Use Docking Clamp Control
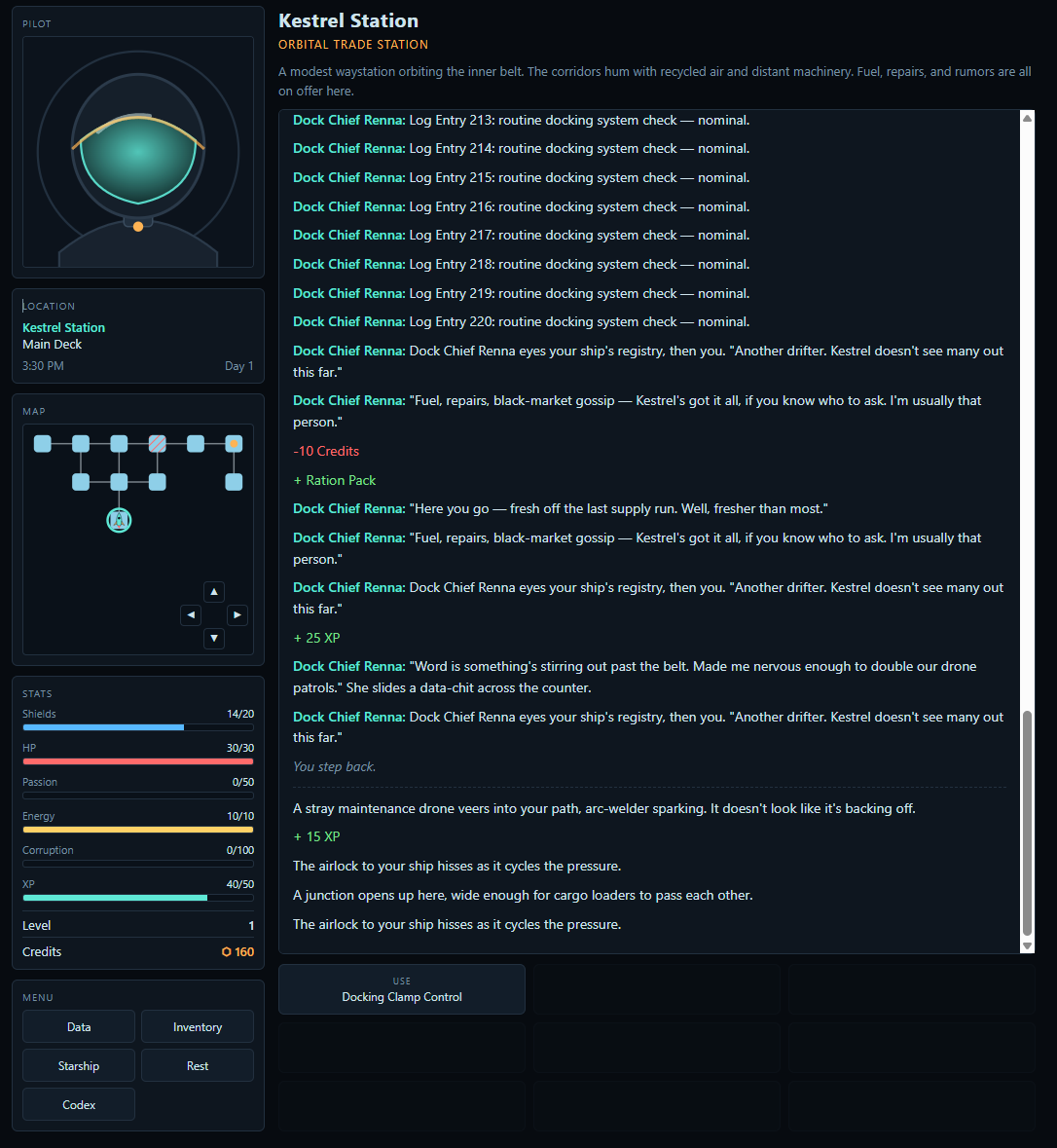The width and height of the screenshot is (1057, 1148). tap(402, 989)
